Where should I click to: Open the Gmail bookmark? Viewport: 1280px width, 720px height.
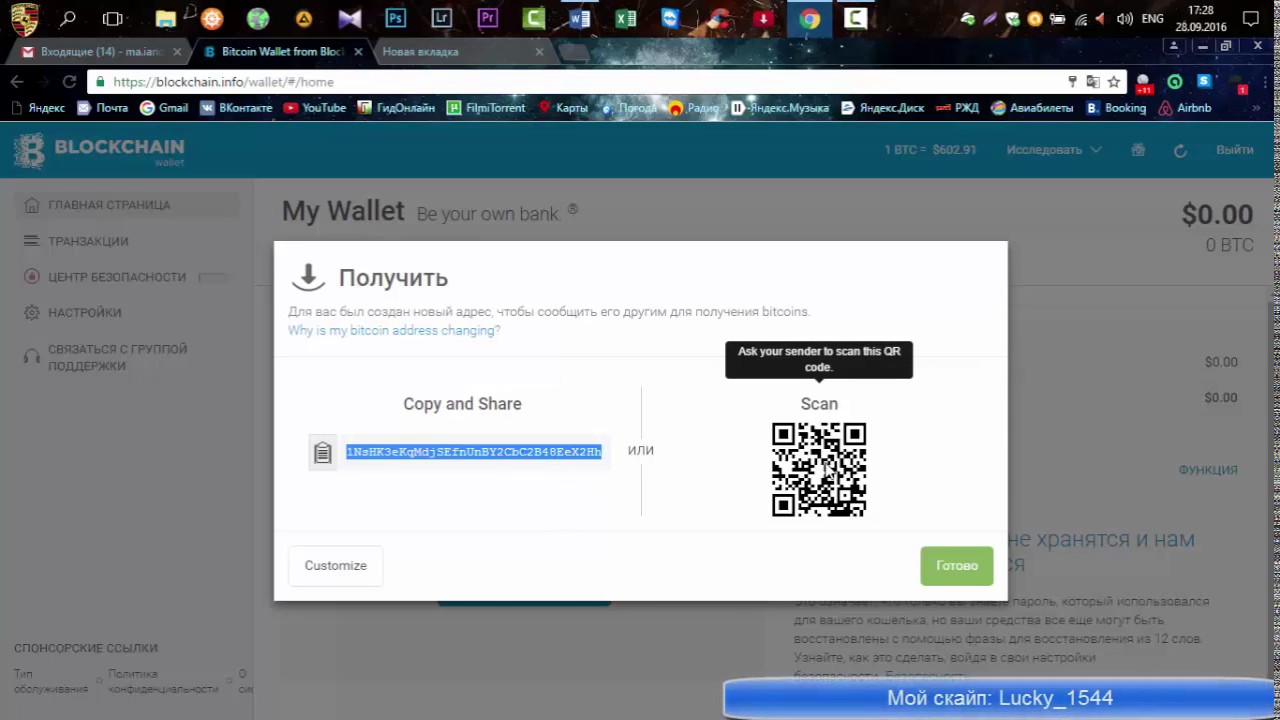point(164,108)
